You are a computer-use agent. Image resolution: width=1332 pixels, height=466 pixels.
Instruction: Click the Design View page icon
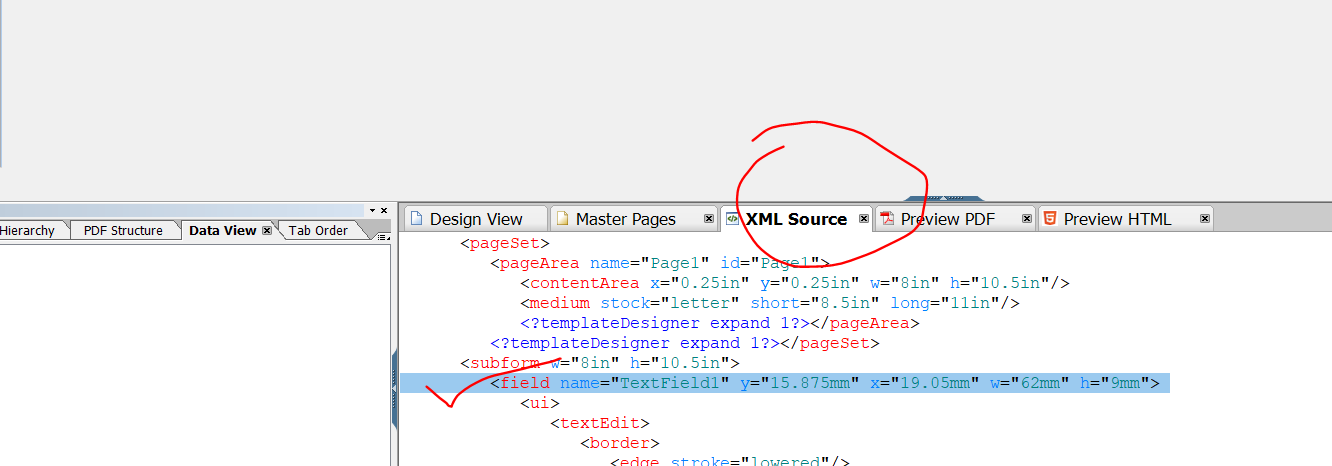416,219
